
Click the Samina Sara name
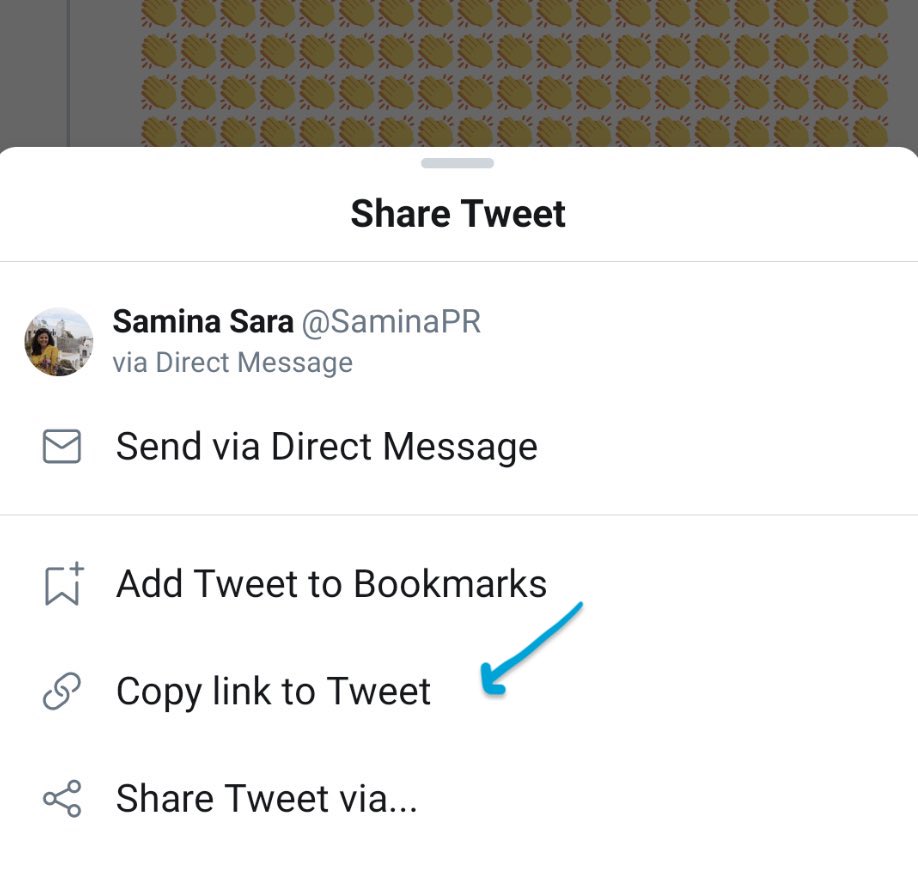coord(203,322)
